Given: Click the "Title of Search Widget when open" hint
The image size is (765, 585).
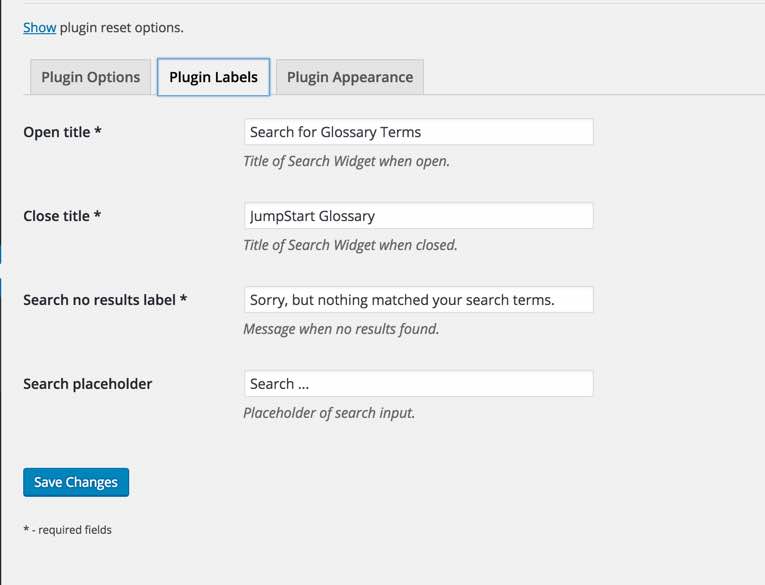Looking at the screenshot, I should (346, 161).
